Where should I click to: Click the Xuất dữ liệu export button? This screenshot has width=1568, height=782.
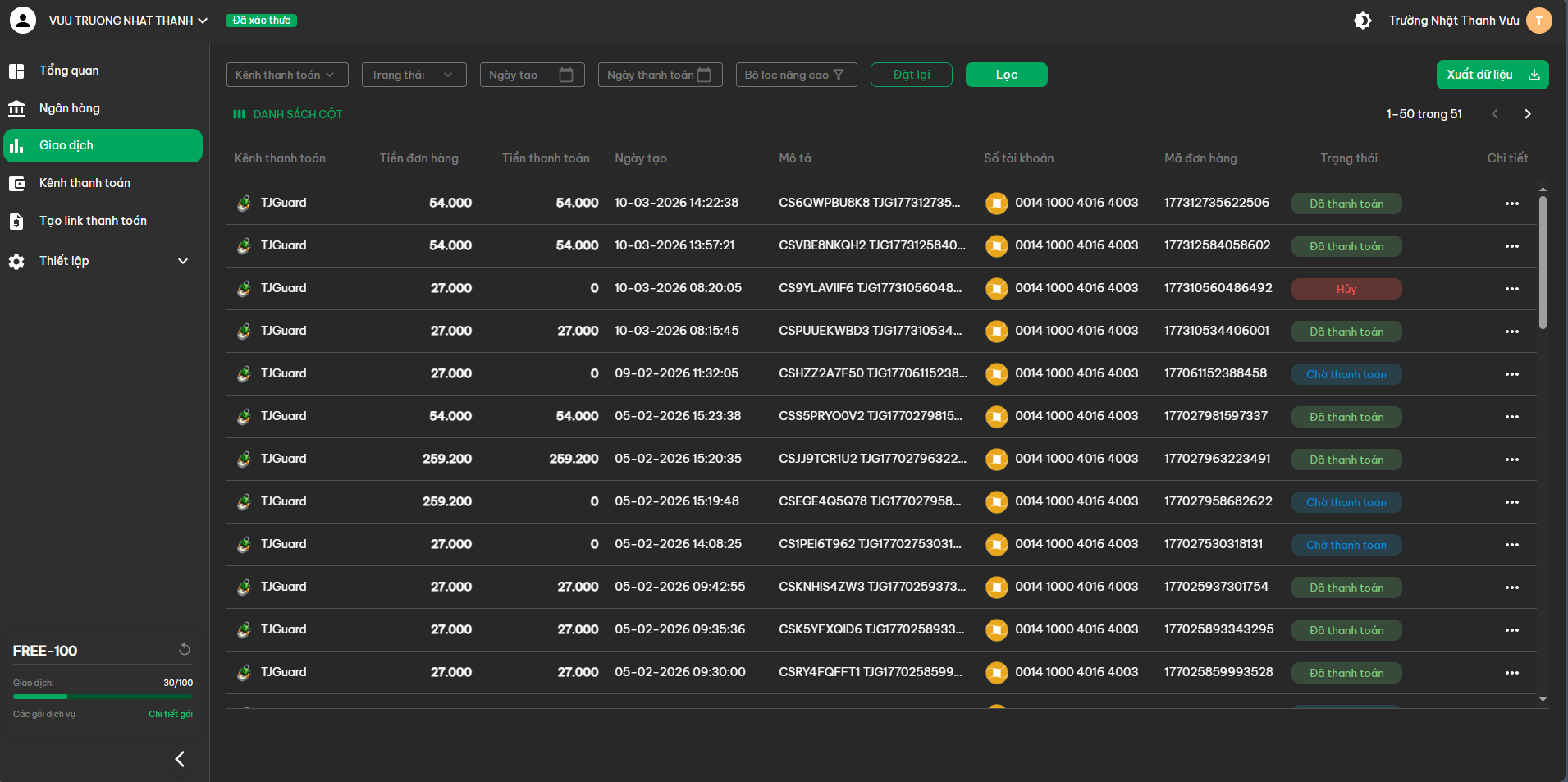(x=1492, y=75)
